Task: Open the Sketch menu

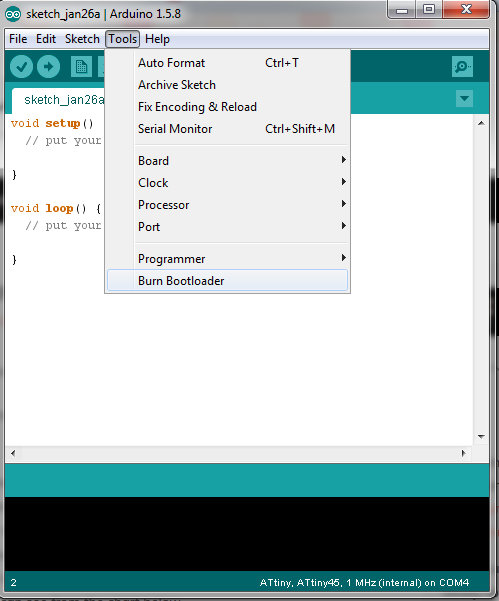Action: pos(82,39)
